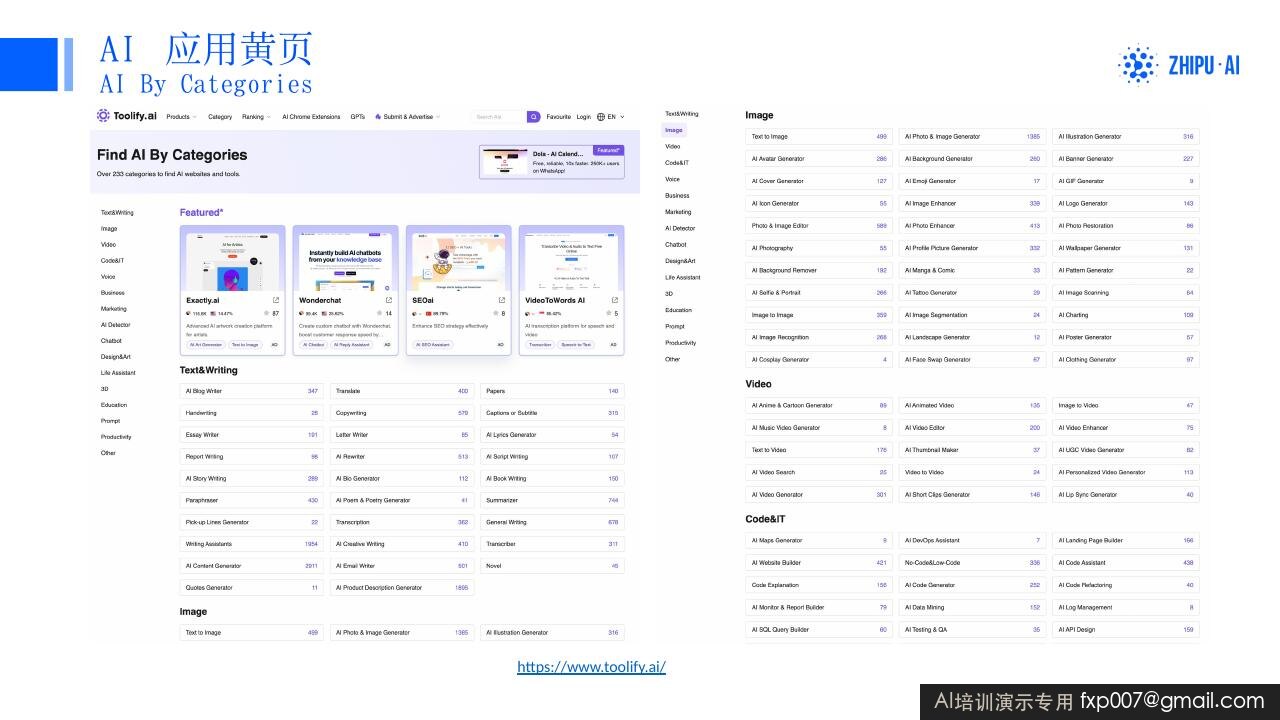This screenshot has width=1280, height=720.
Task: Click the Toolify.ai logo
Action: coord(127,116)
